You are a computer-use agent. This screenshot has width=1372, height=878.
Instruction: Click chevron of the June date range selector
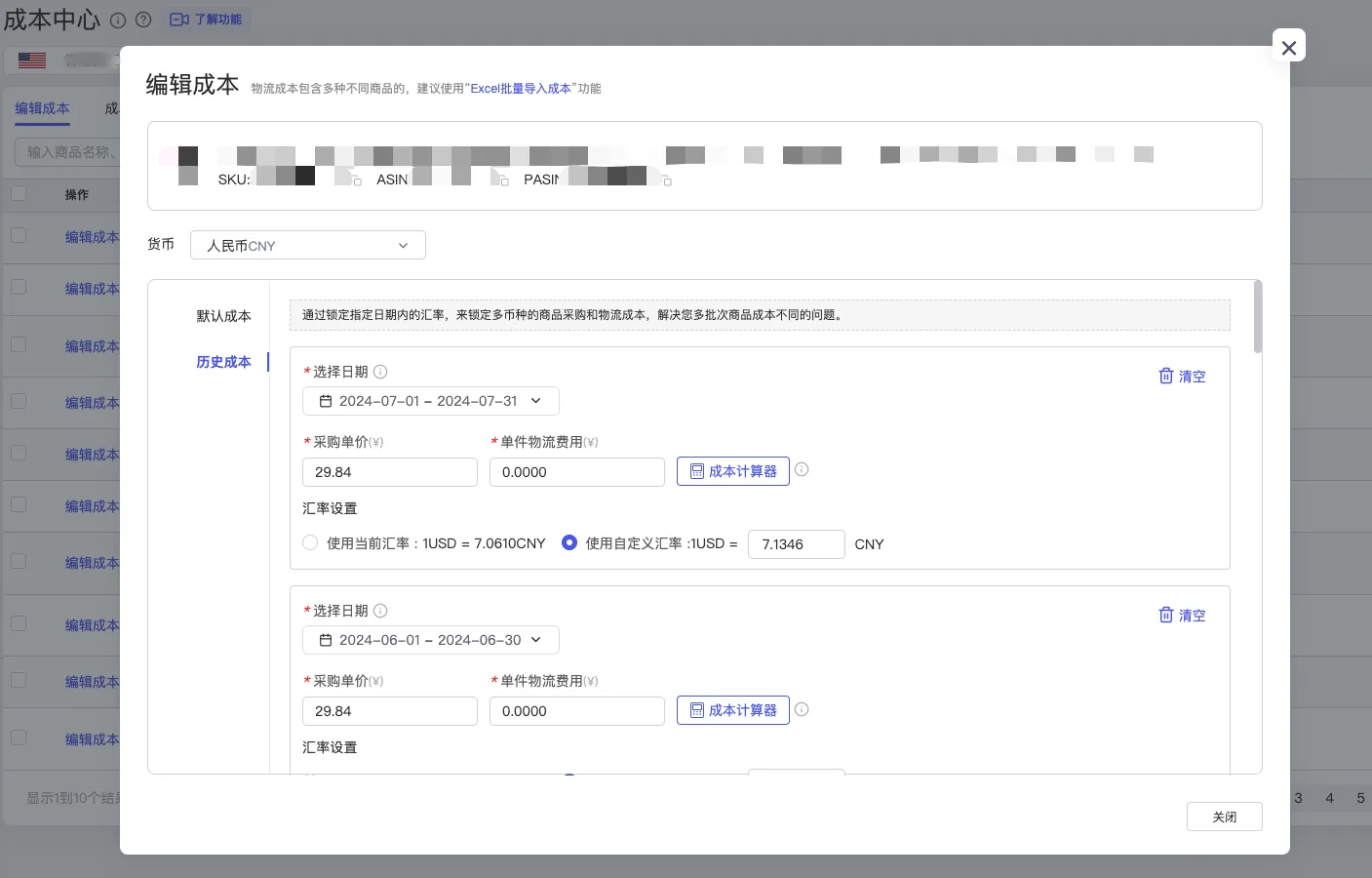coord(535,640)
